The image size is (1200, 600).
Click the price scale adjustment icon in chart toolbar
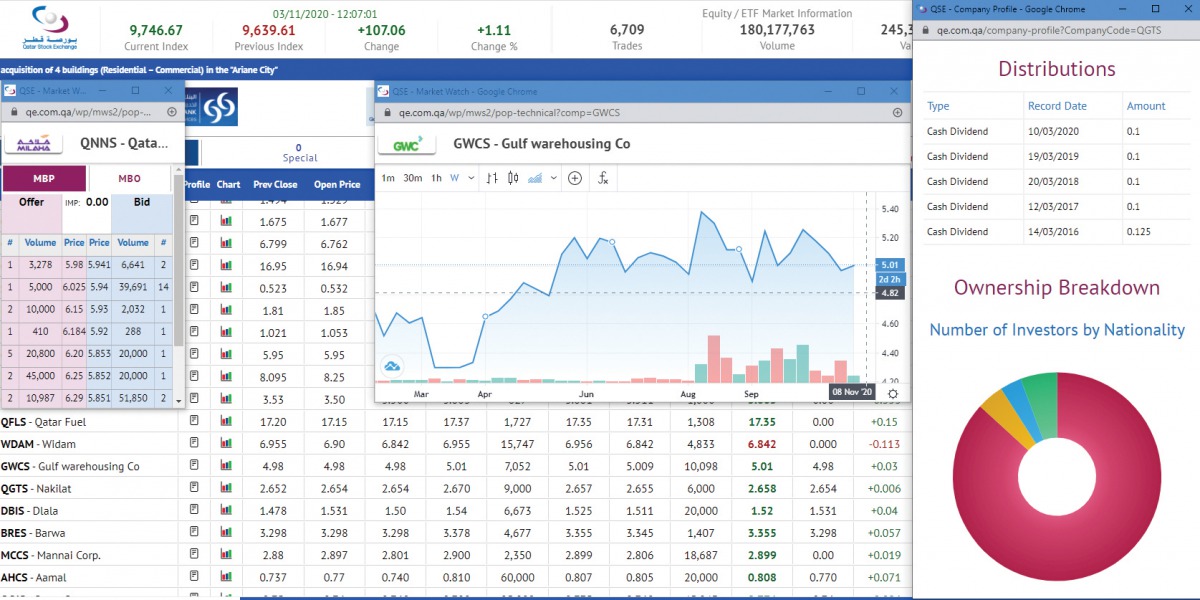point(492,178)
